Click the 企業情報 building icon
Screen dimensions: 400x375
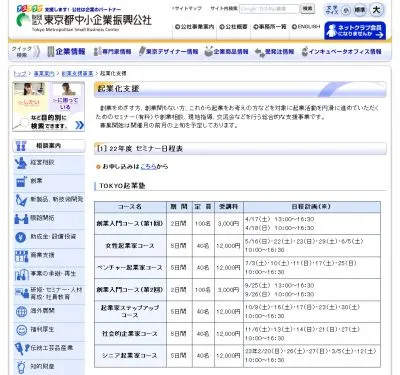click(x=51, y=51)
